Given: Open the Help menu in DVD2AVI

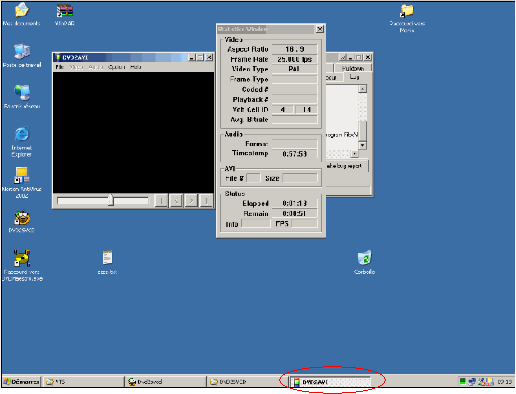Looking at the screenshot, I should 136,67.
